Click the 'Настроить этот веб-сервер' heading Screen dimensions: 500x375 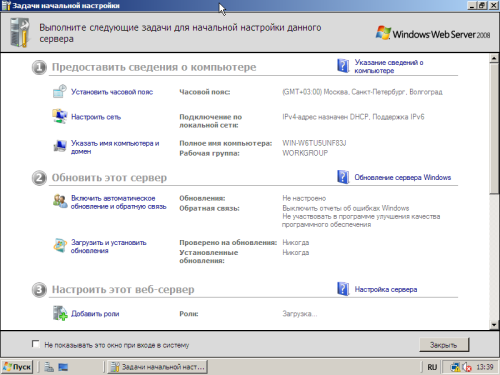[123, 289]
